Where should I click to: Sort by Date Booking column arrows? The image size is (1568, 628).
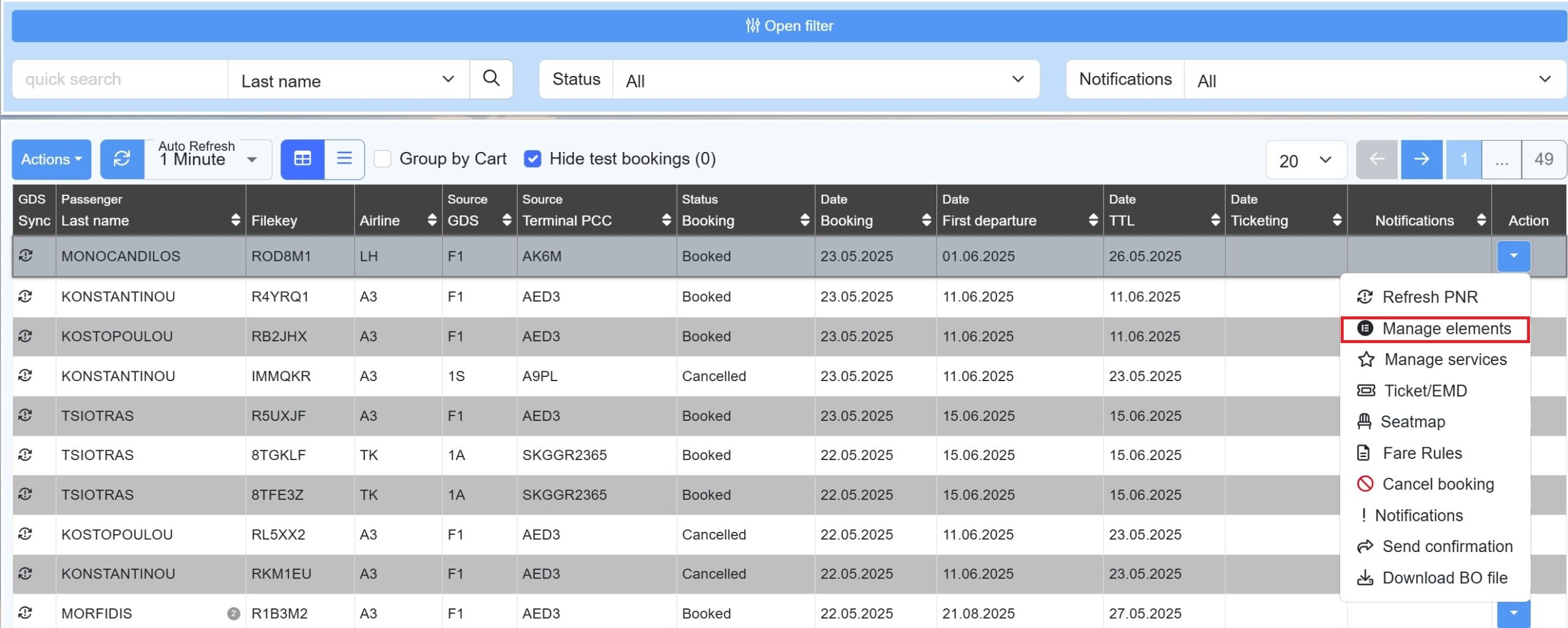pos(926,220)
